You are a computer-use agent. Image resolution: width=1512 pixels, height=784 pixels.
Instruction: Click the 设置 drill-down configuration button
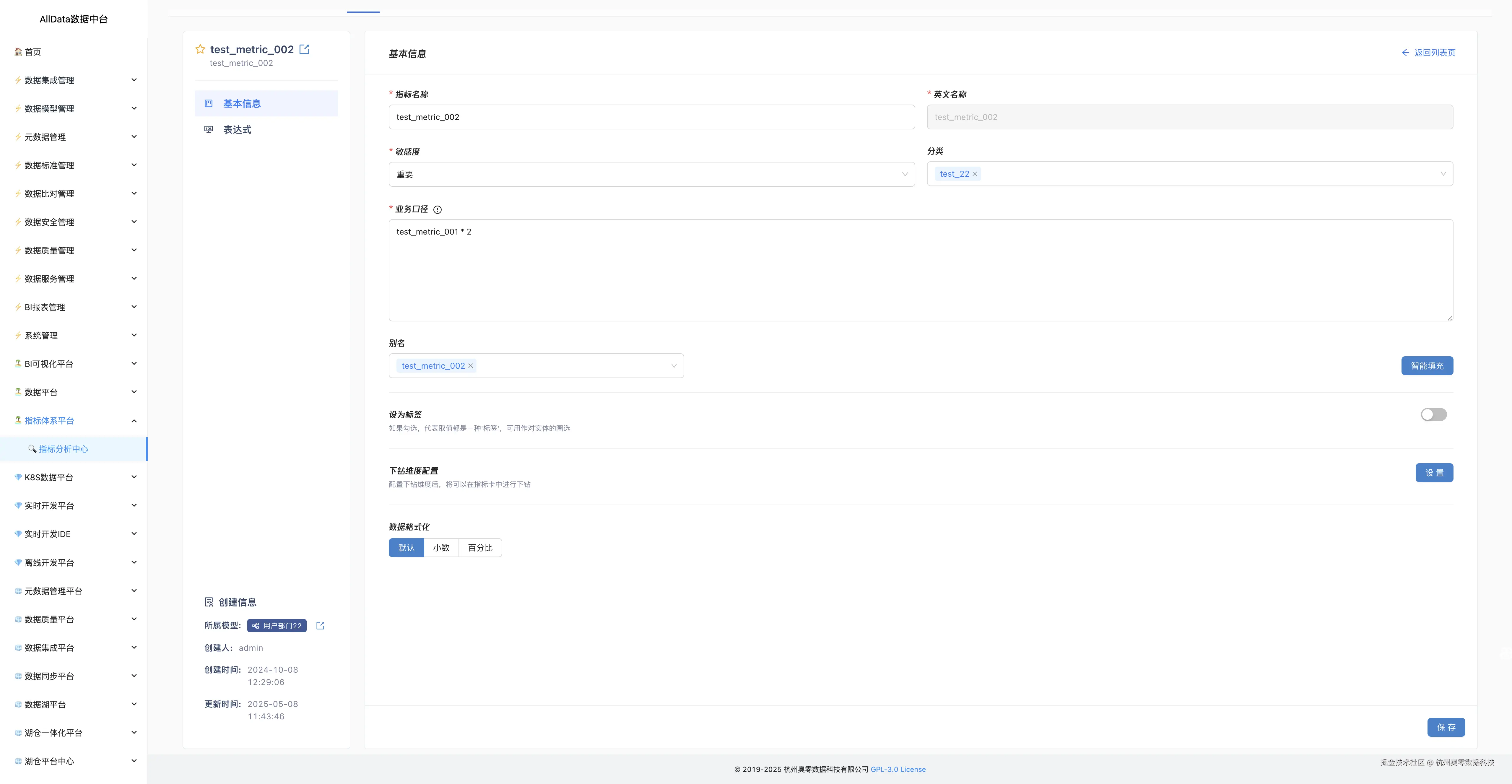(x=1434, y=472)
